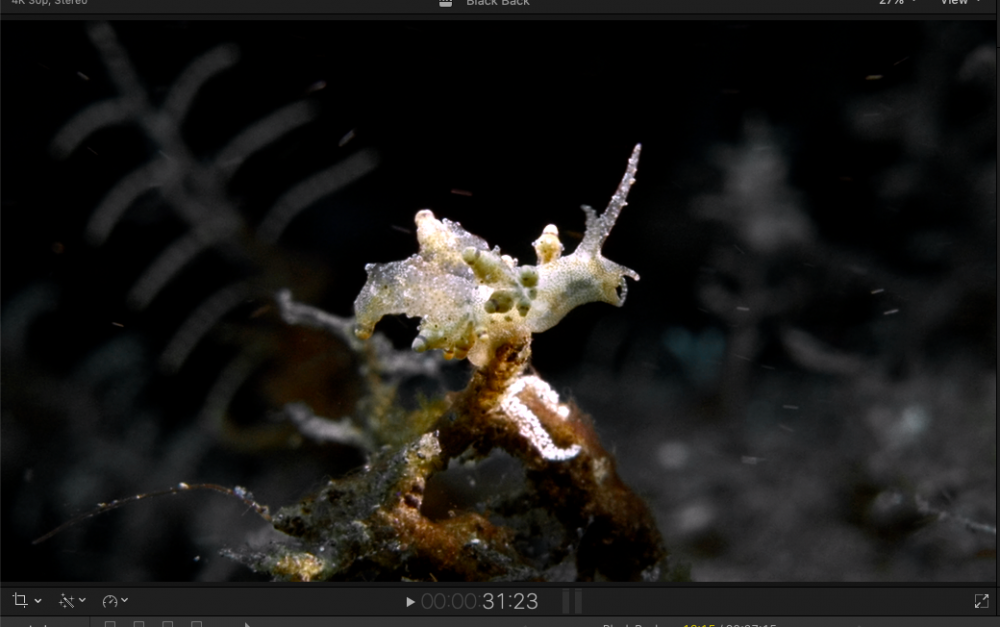
Task: Show the audio meters via the mini meter
Action: [x=572, y=601]
